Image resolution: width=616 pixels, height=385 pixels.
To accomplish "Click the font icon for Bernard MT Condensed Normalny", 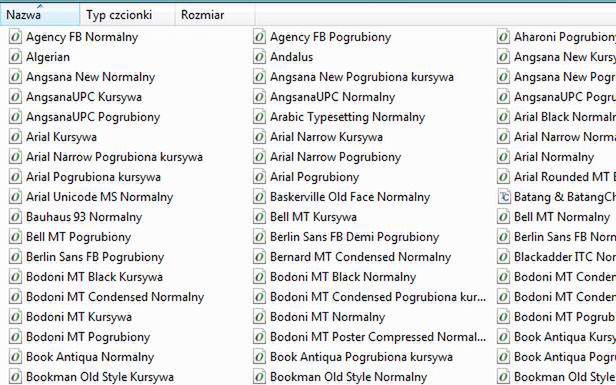I will (x=259, y=257).
